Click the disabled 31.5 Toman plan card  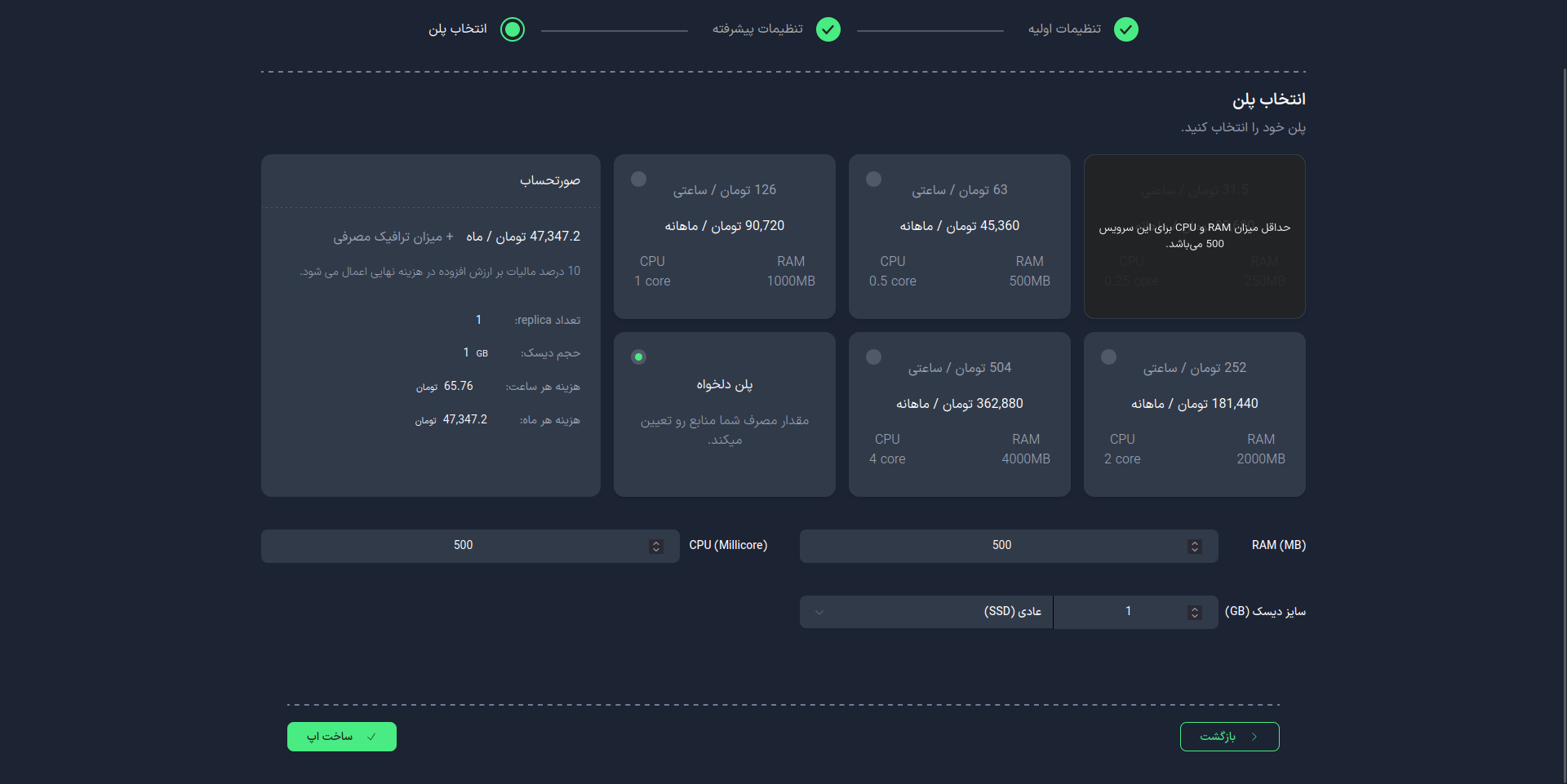click(1195, 237)
